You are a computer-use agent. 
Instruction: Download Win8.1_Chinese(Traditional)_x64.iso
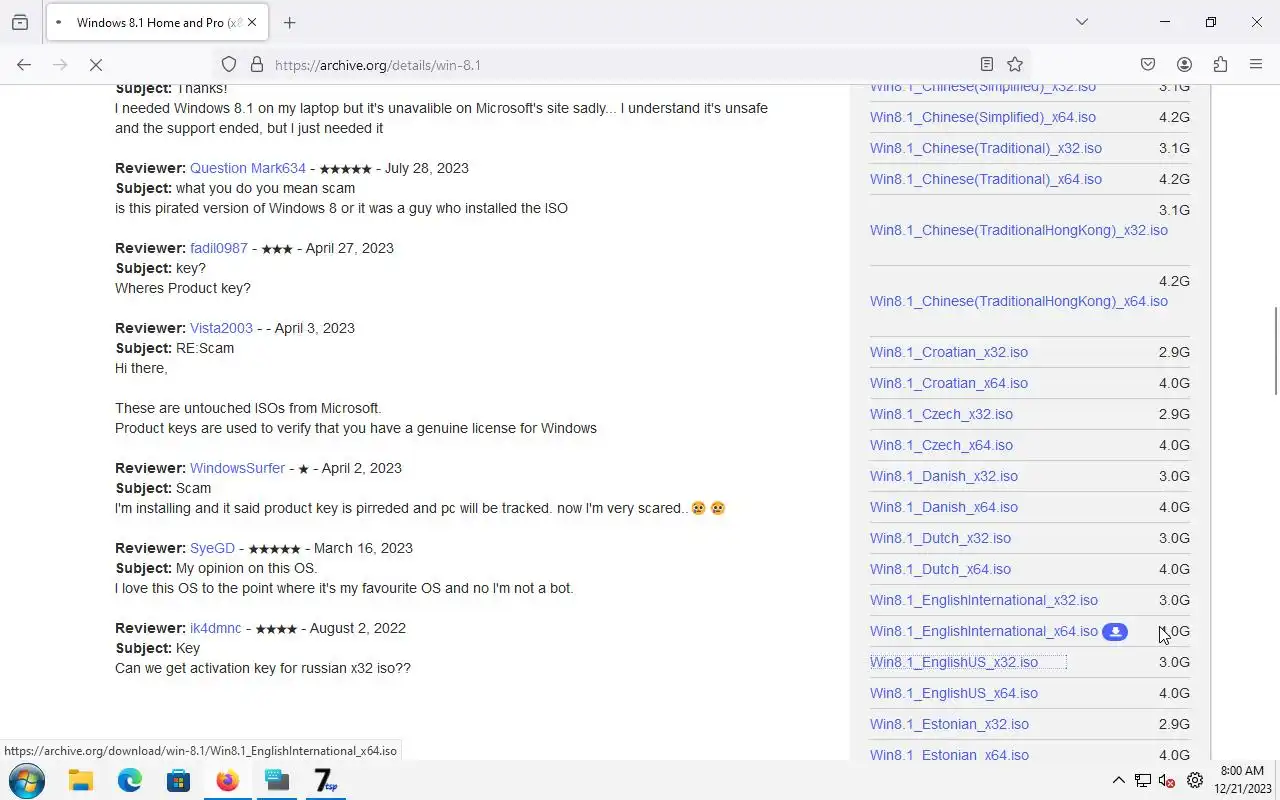pyautogui.click(x=986, y=179)
